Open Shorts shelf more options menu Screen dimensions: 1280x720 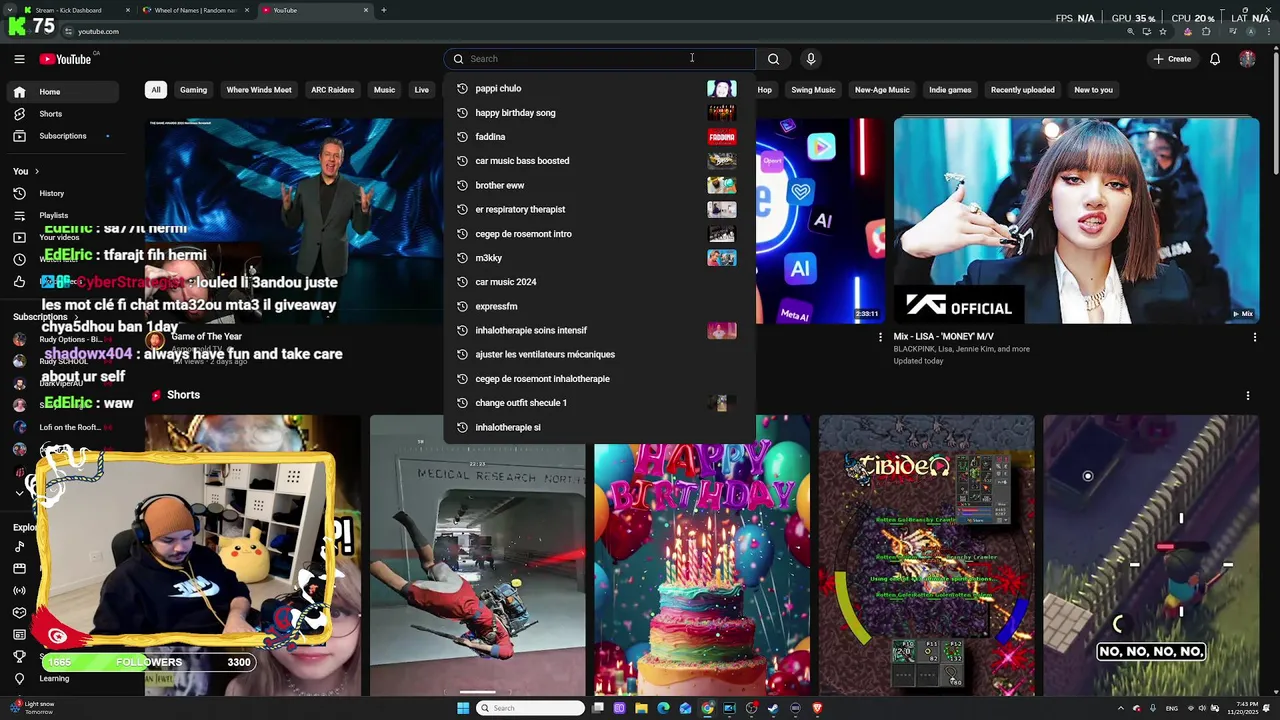pos(1247,396)
